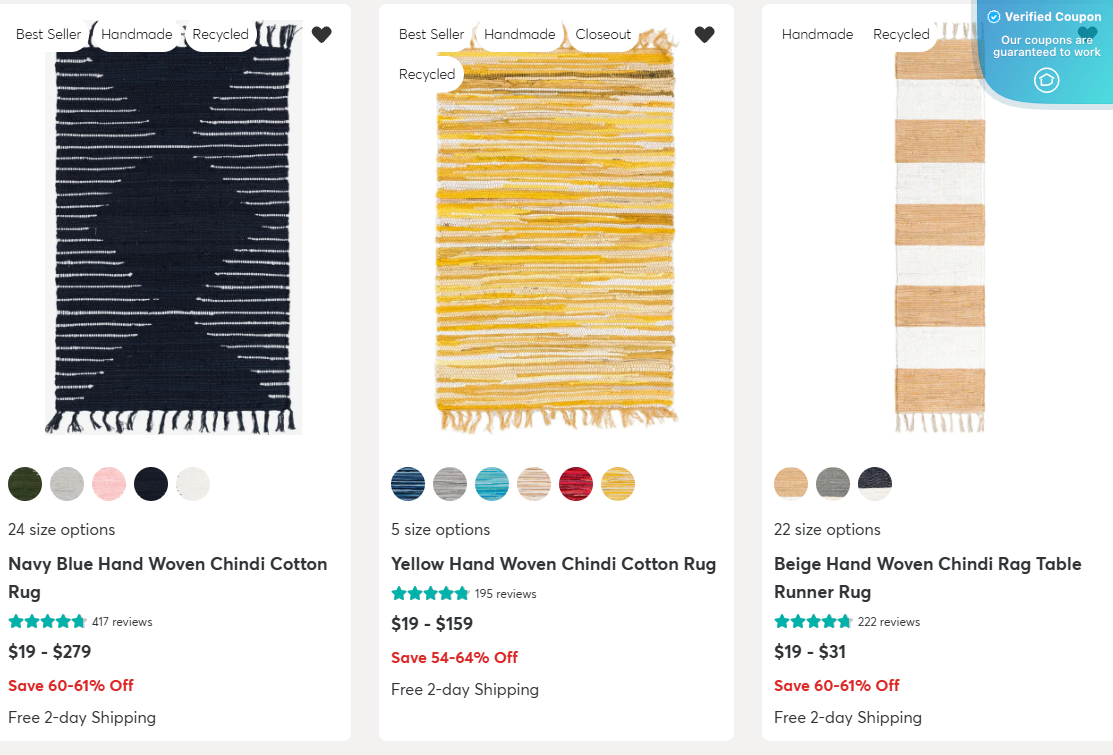Screen dimensions: 1113x755
Task: Select the Handmade tag on the beige runner card
Action: pos(817,34)
